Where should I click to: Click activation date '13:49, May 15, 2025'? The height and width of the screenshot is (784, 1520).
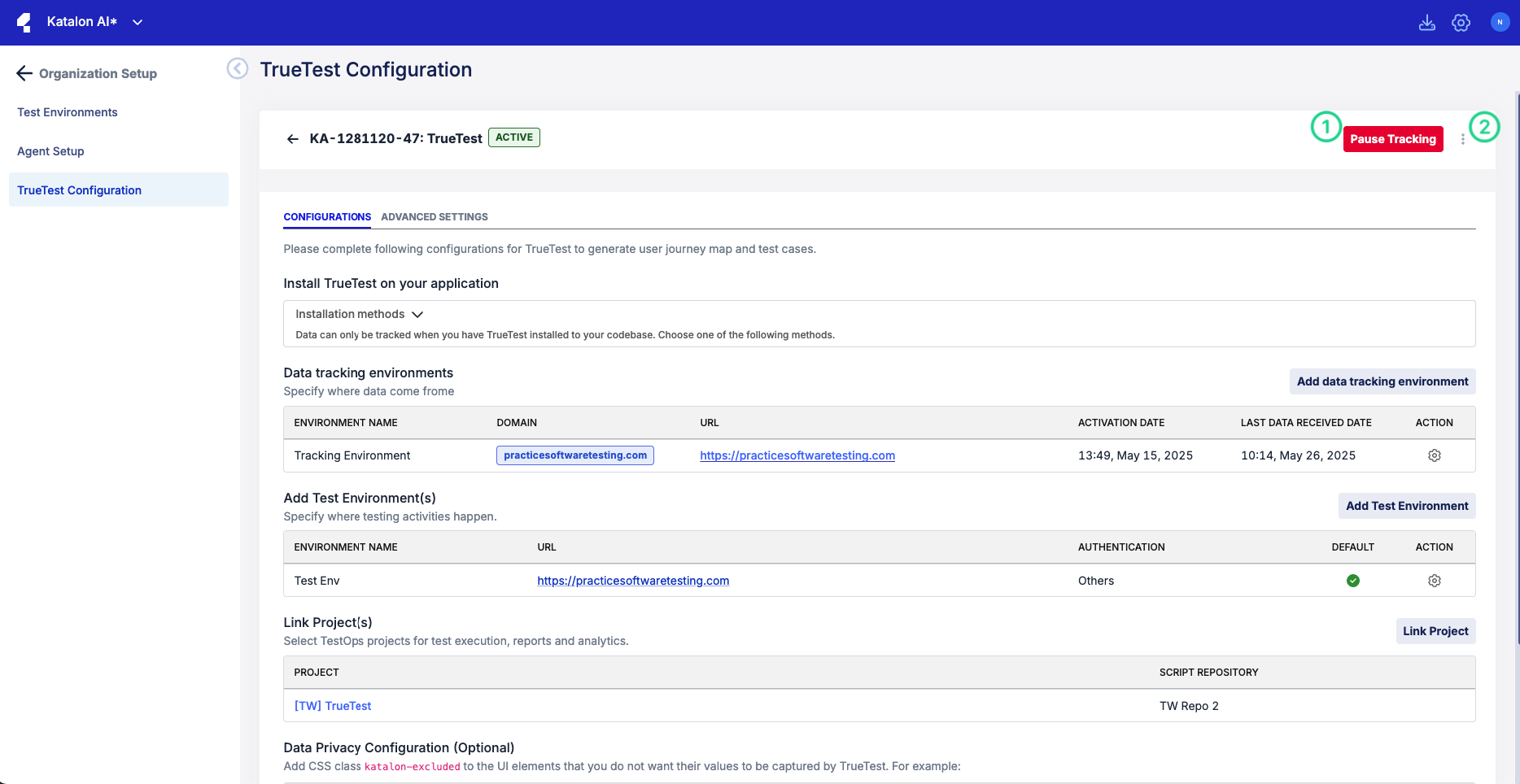point(1135,455)
